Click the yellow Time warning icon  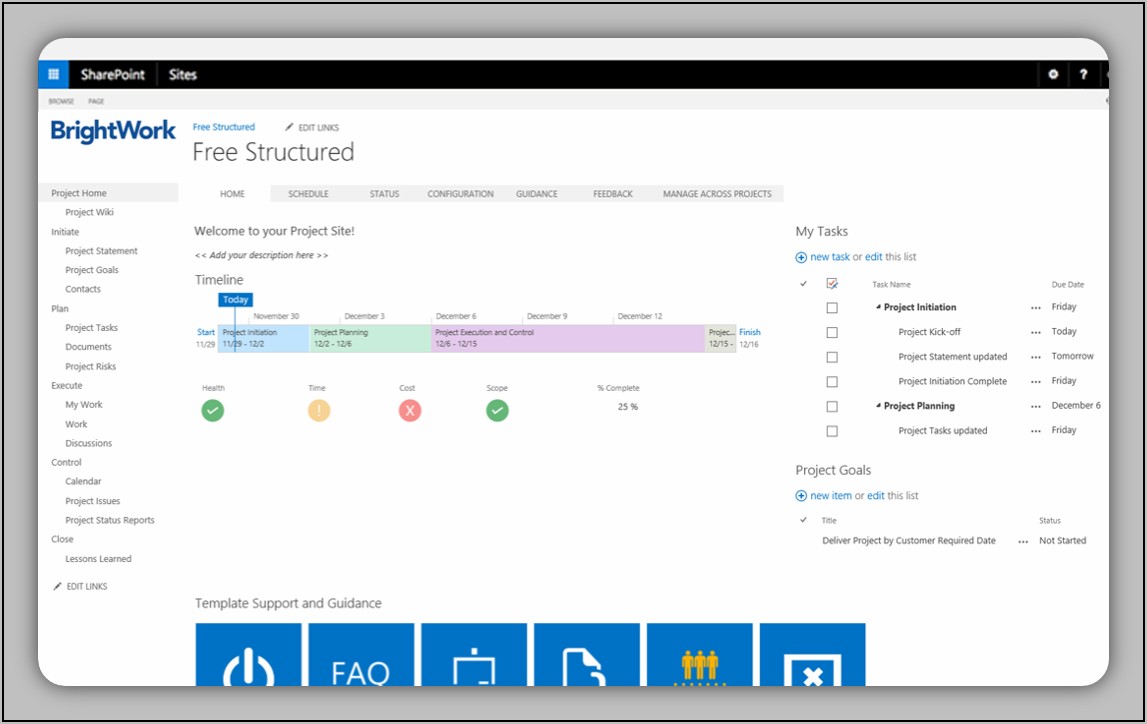pyautogui.click(x=319, y=410)
